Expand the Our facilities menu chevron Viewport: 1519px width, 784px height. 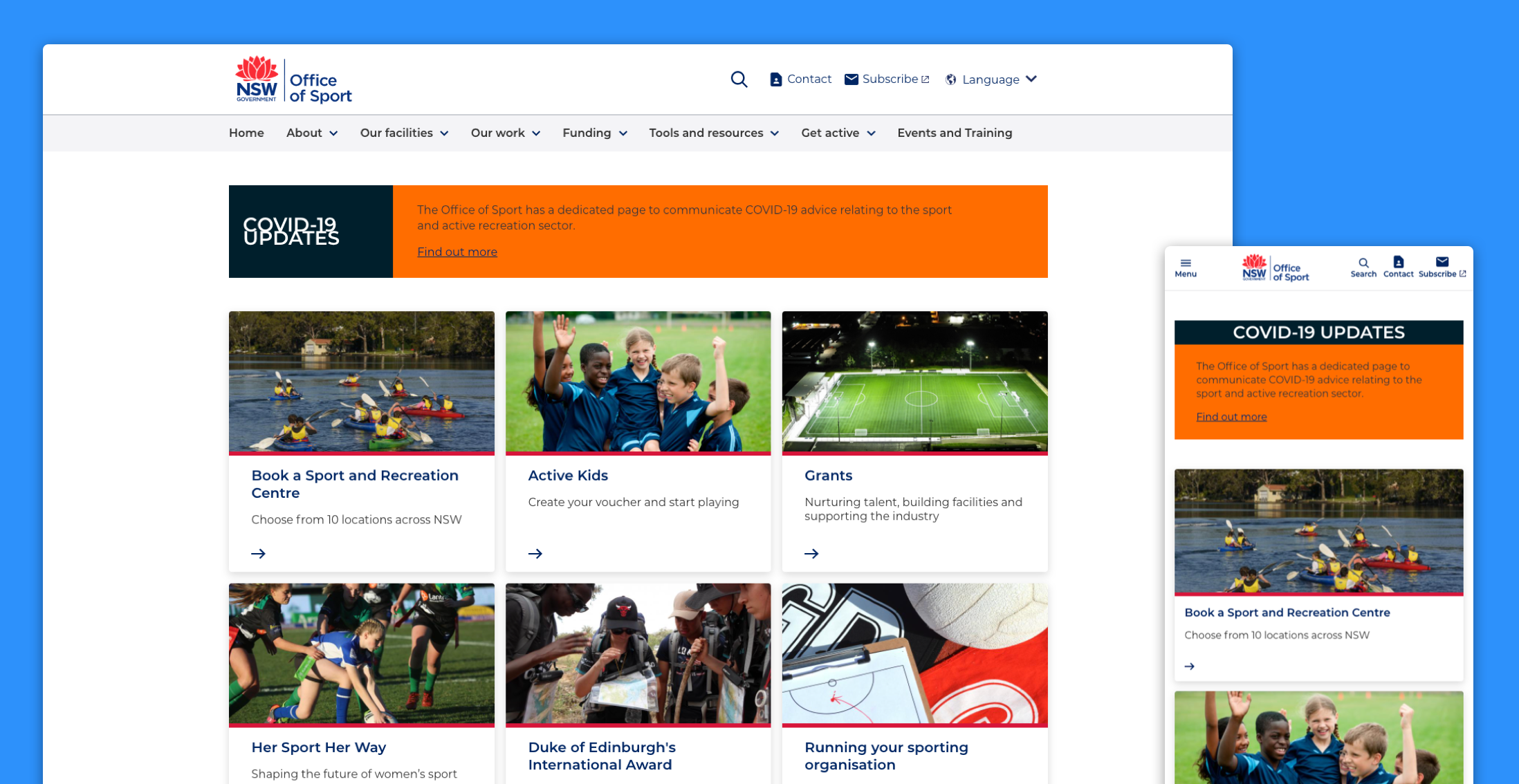point(444,133)
